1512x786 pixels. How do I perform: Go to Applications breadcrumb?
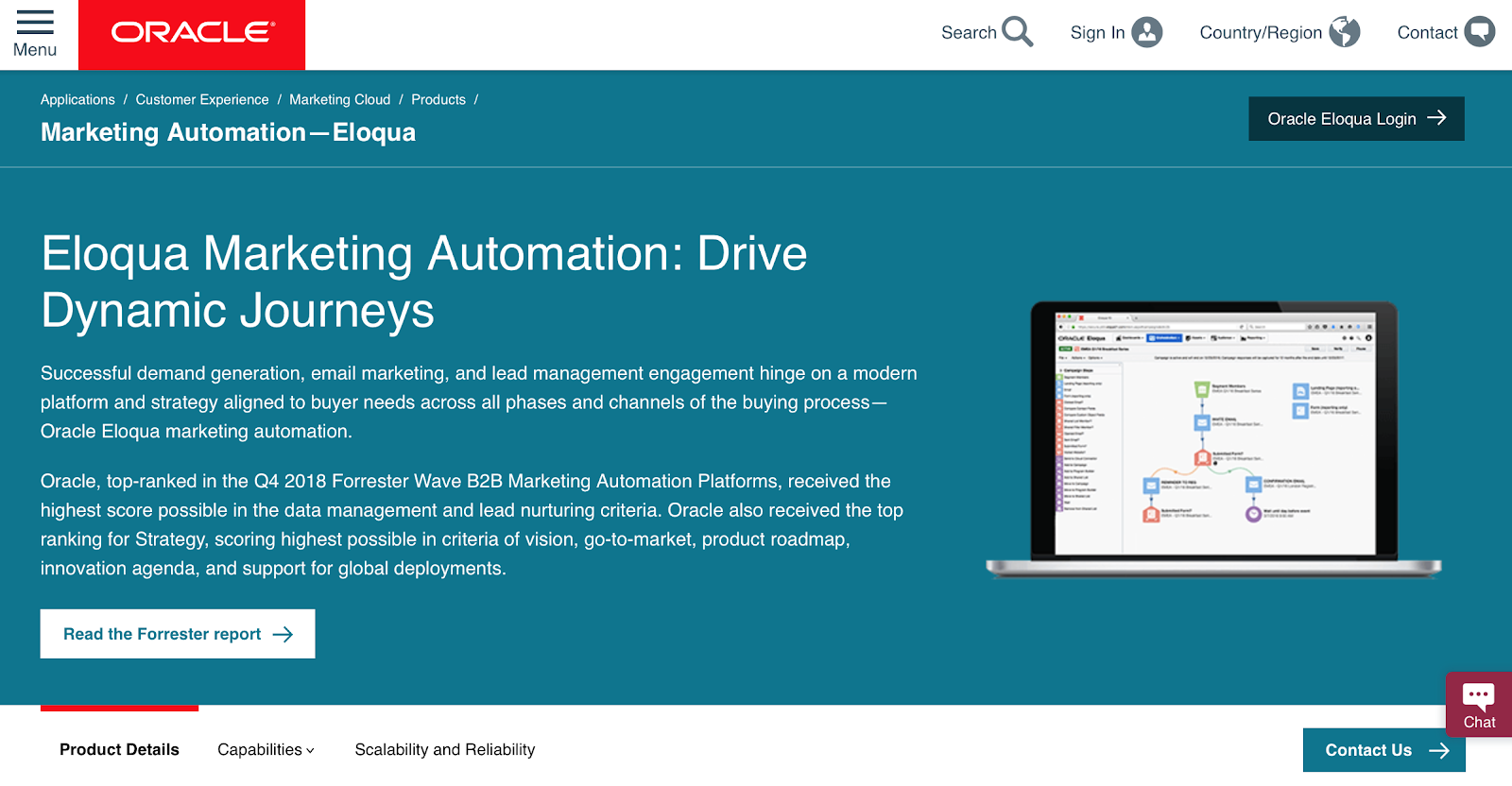[x=77, y=99]
